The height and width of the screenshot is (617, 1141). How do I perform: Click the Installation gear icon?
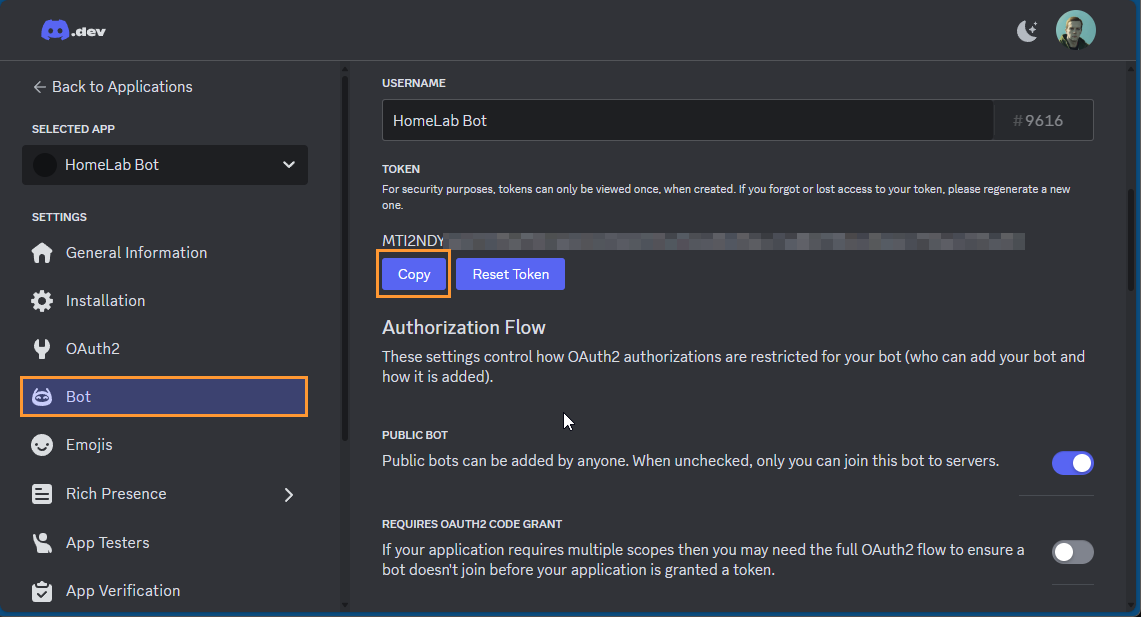[42, 301]
